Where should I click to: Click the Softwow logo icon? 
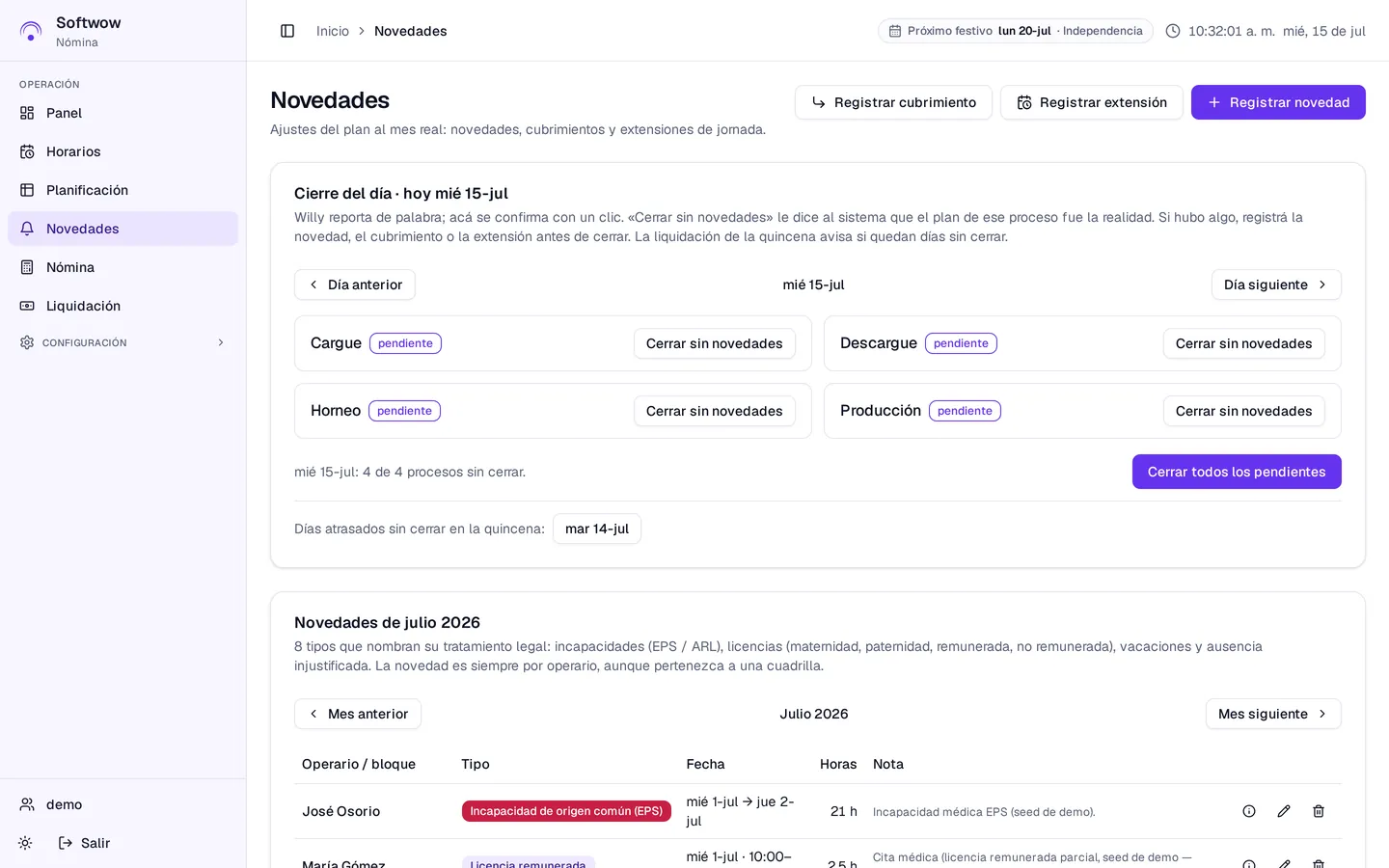[x=31, y=31]
